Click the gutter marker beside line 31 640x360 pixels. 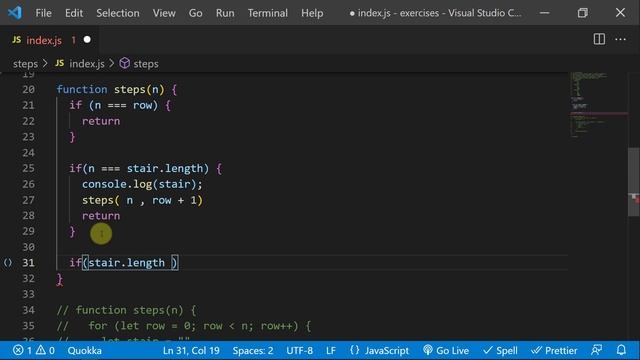pyautogui.click(x=8, y=262)
